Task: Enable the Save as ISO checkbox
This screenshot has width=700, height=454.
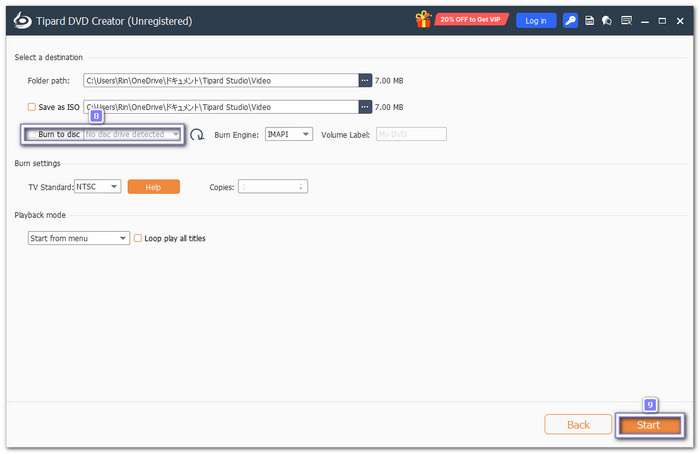Action: [32, 107]
